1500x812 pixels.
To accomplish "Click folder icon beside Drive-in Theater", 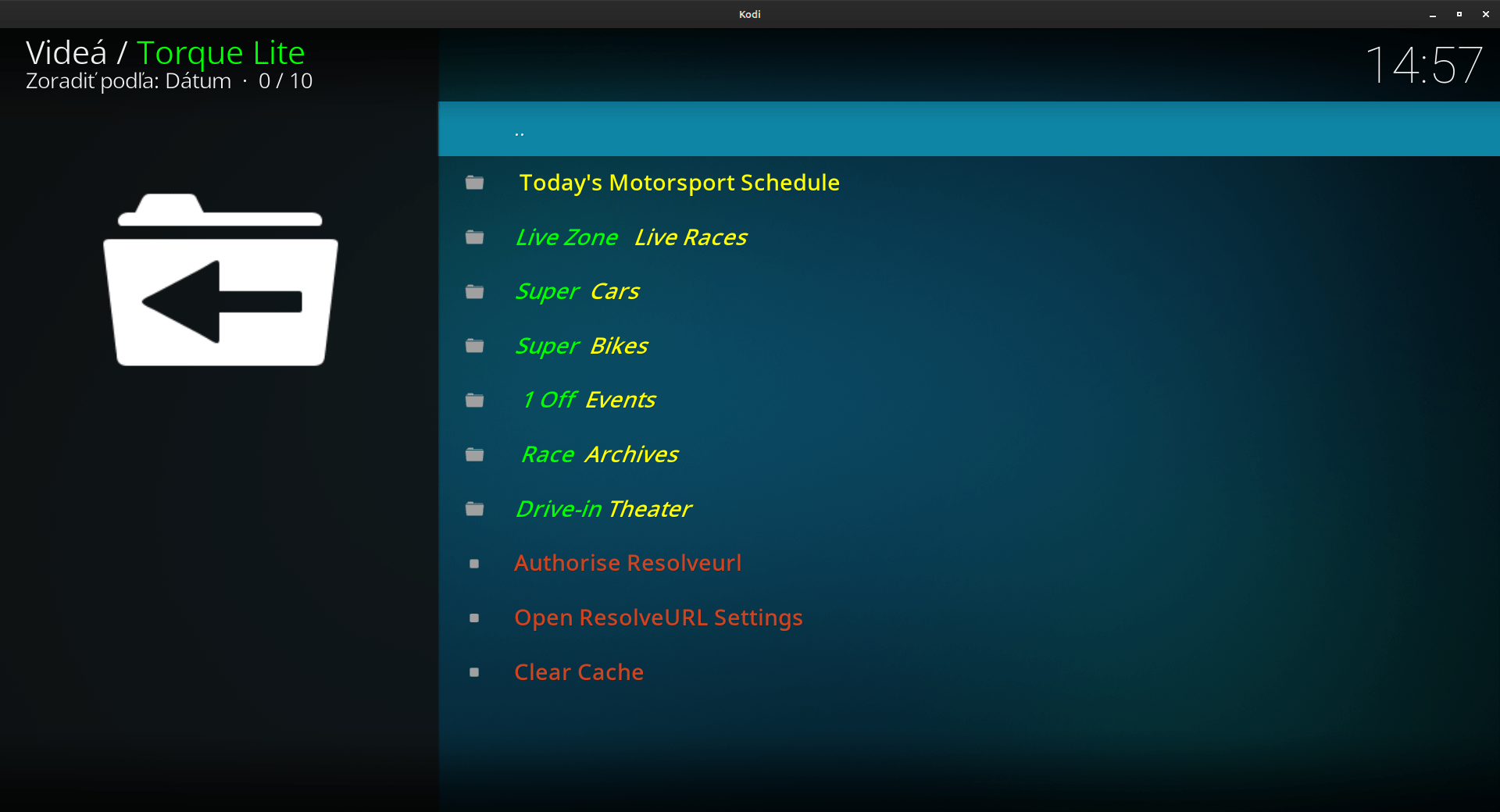I will pos(474,509).
